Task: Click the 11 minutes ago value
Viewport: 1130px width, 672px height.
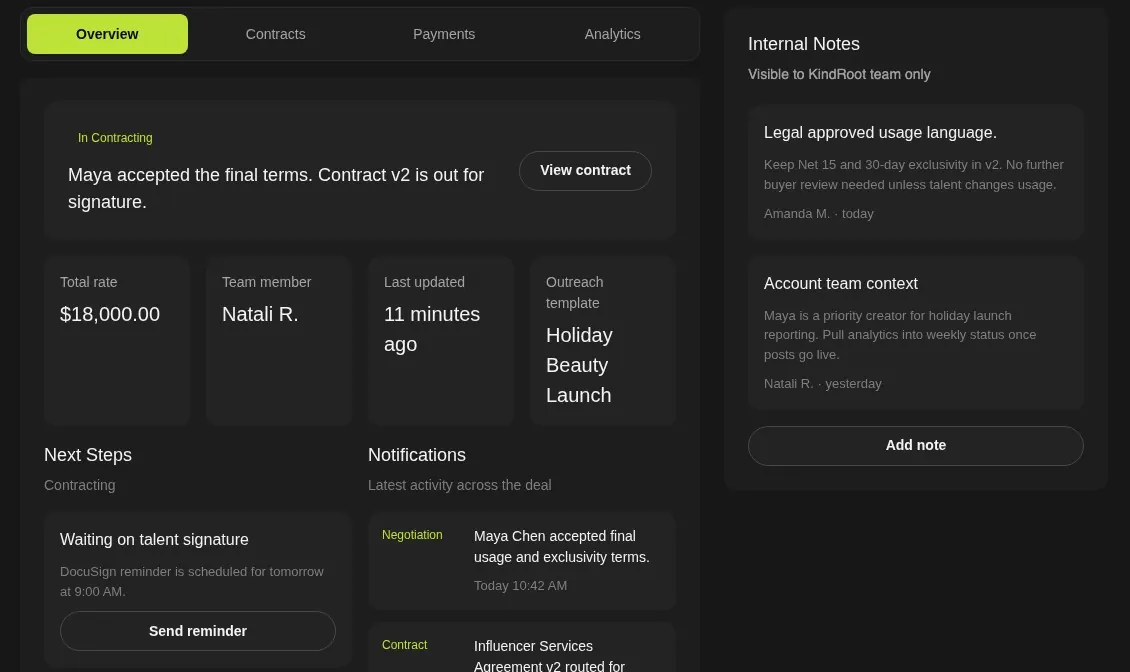Action: click(432, 330)
